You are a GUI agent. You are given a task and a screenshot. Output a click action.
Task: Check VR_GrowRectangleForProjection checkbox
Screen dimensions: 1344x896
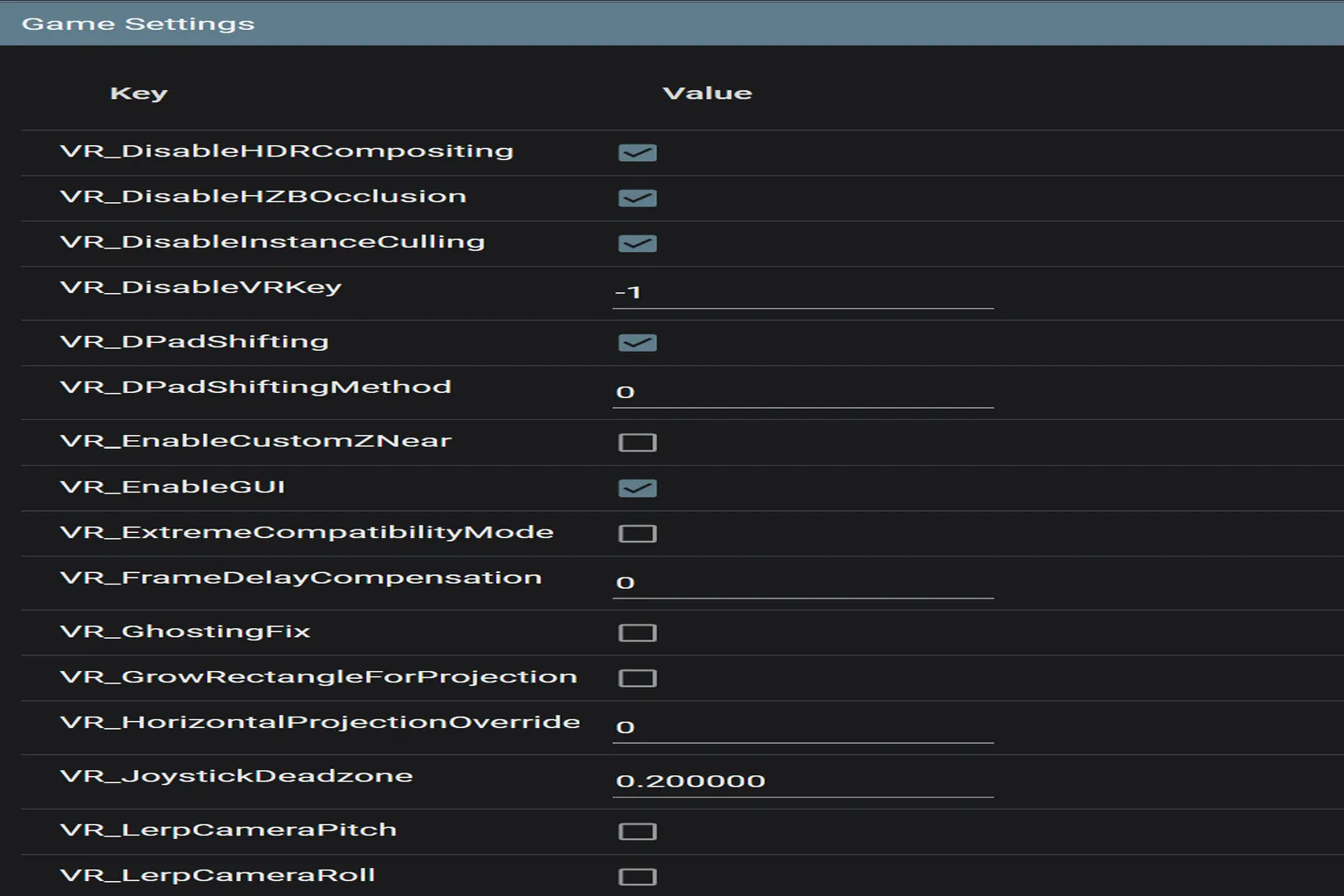point(637,678)
